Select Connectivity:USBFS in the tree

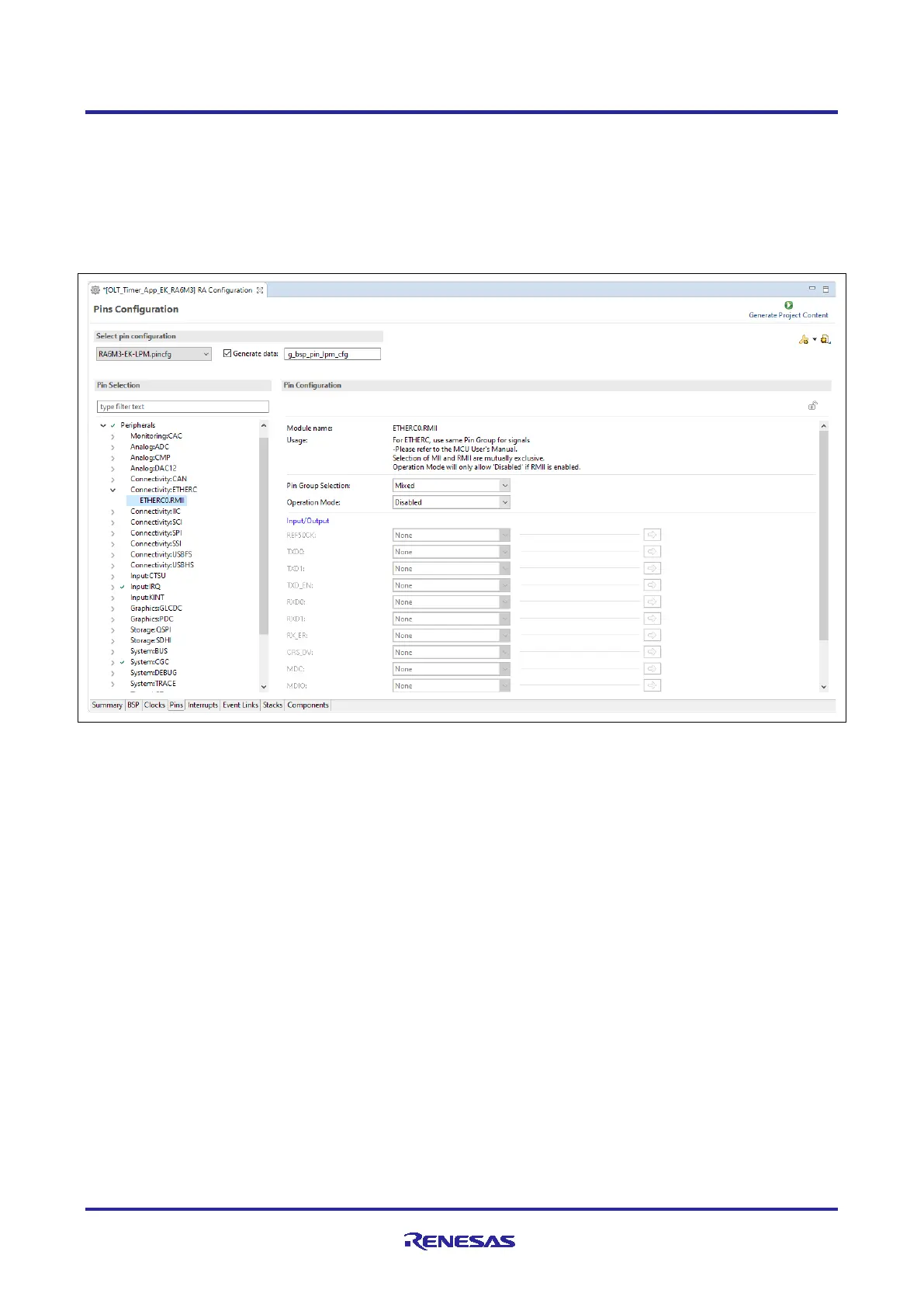[x=161, y=554]
